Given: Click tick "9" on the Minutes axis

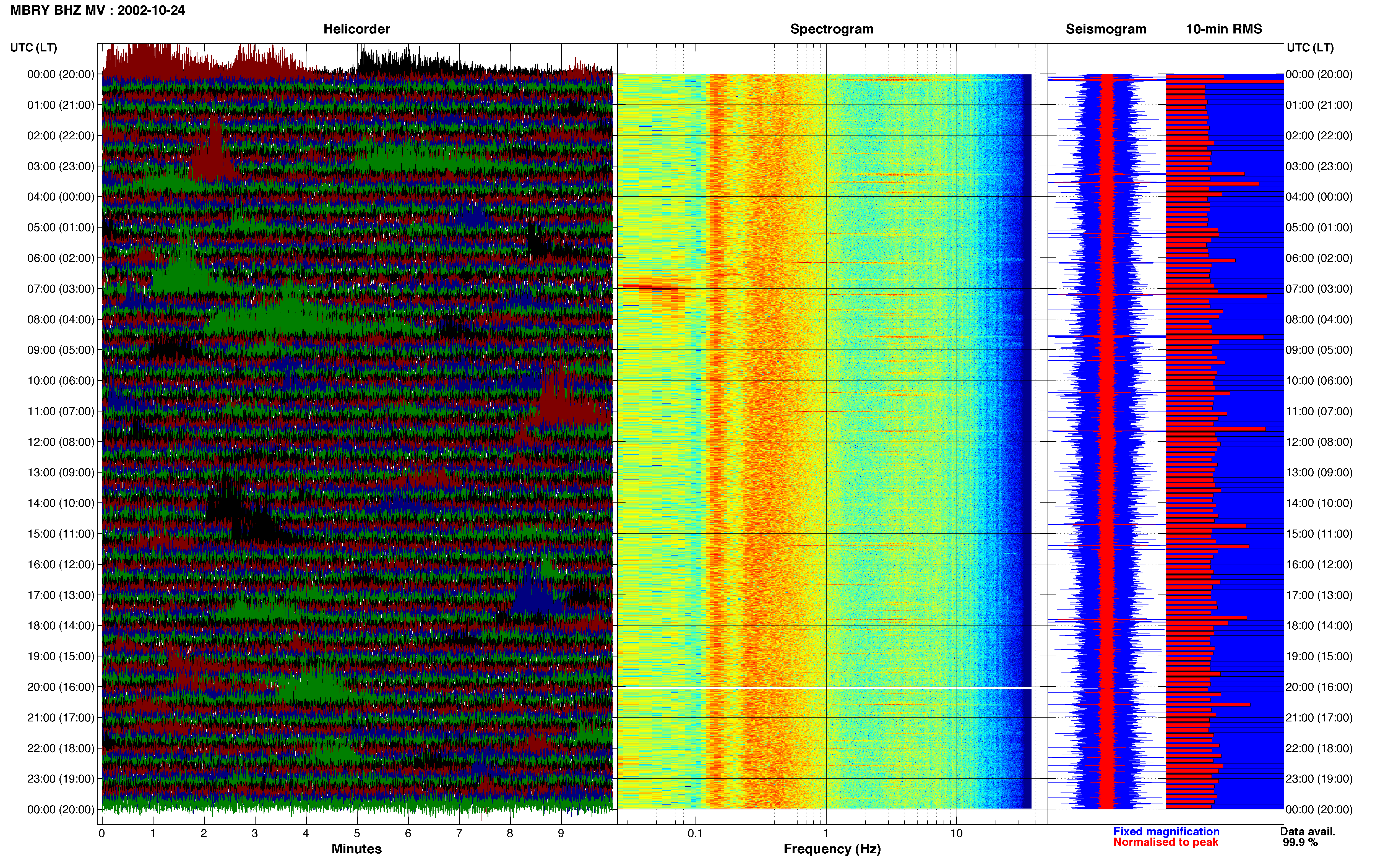Looking at the screenshot, I should point(561,833).
